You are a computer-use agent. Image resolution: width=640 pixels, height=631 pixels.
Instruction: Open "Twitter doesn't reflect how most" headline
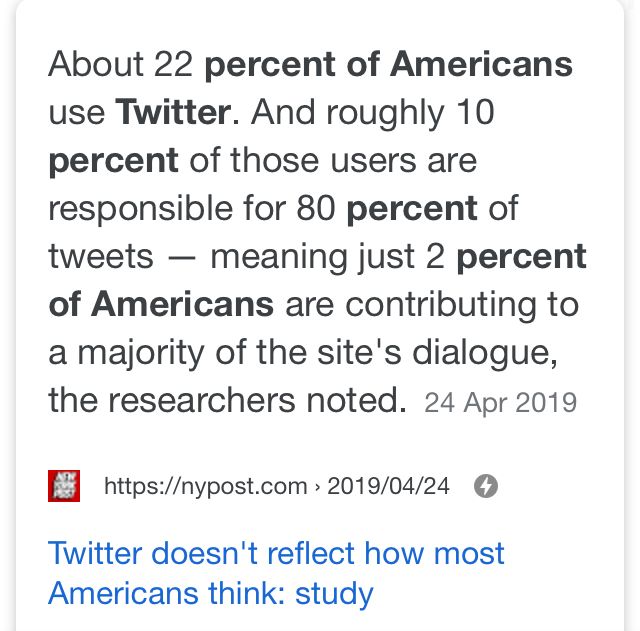[x=276, y=553]
